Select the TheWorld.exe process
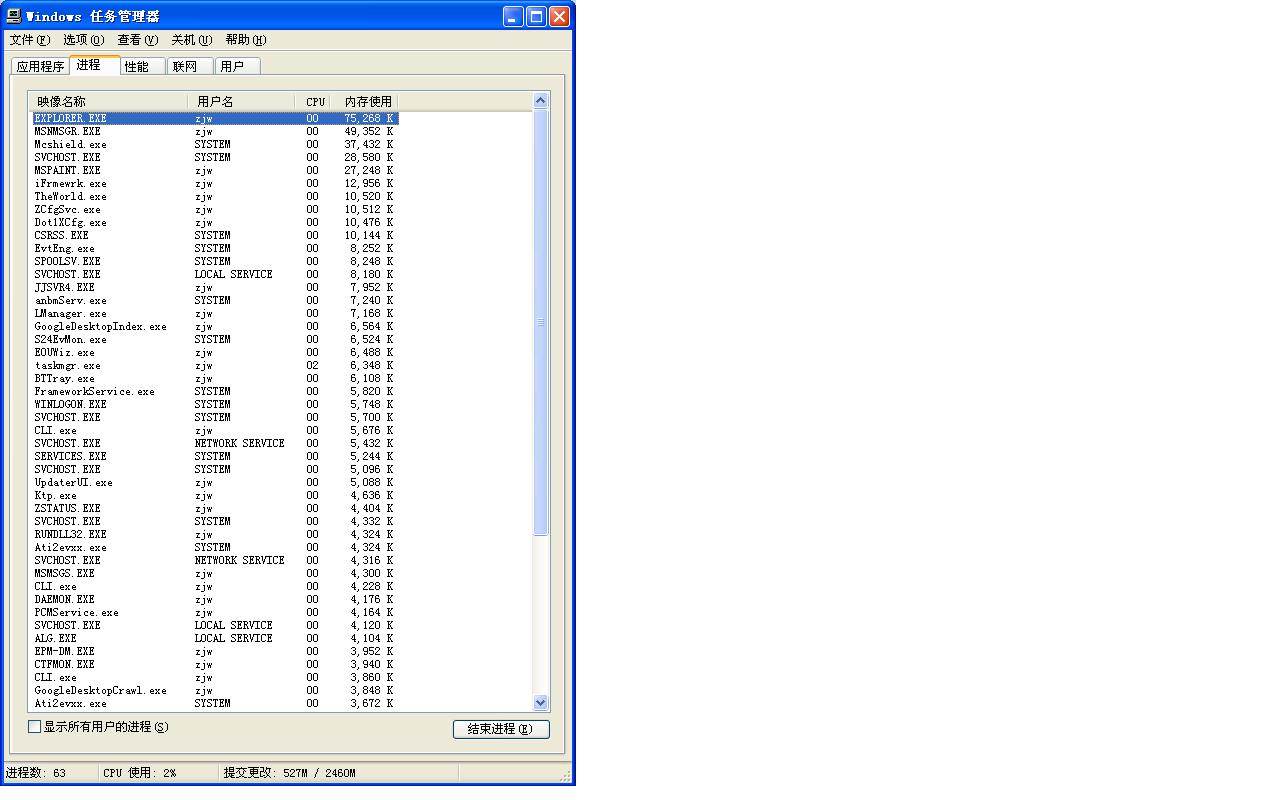Viewport: 1280px width, 800px height. click(215, 196)
